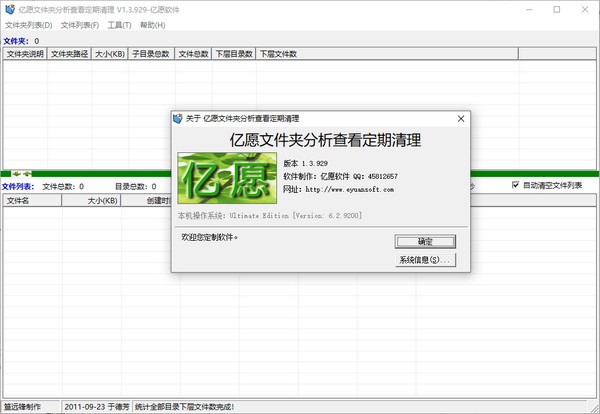Click website text http://www.eyuansoft.com
The image size is (600, 414).
349,189
